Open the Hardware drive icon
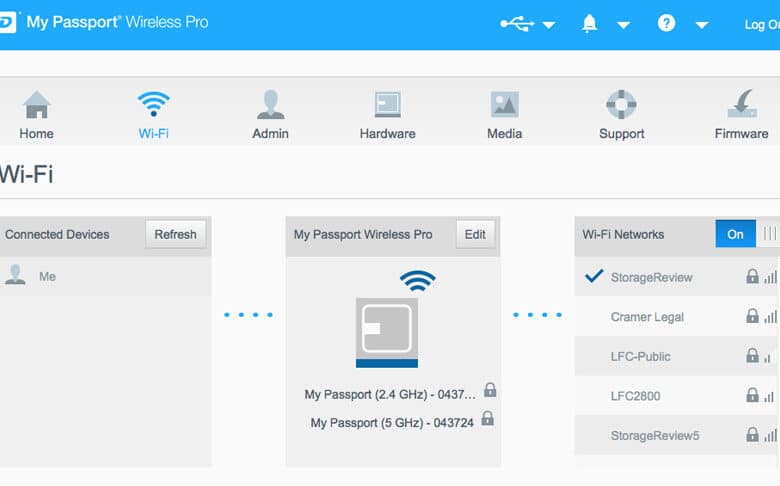780x486 pixels. click(388, 104)
